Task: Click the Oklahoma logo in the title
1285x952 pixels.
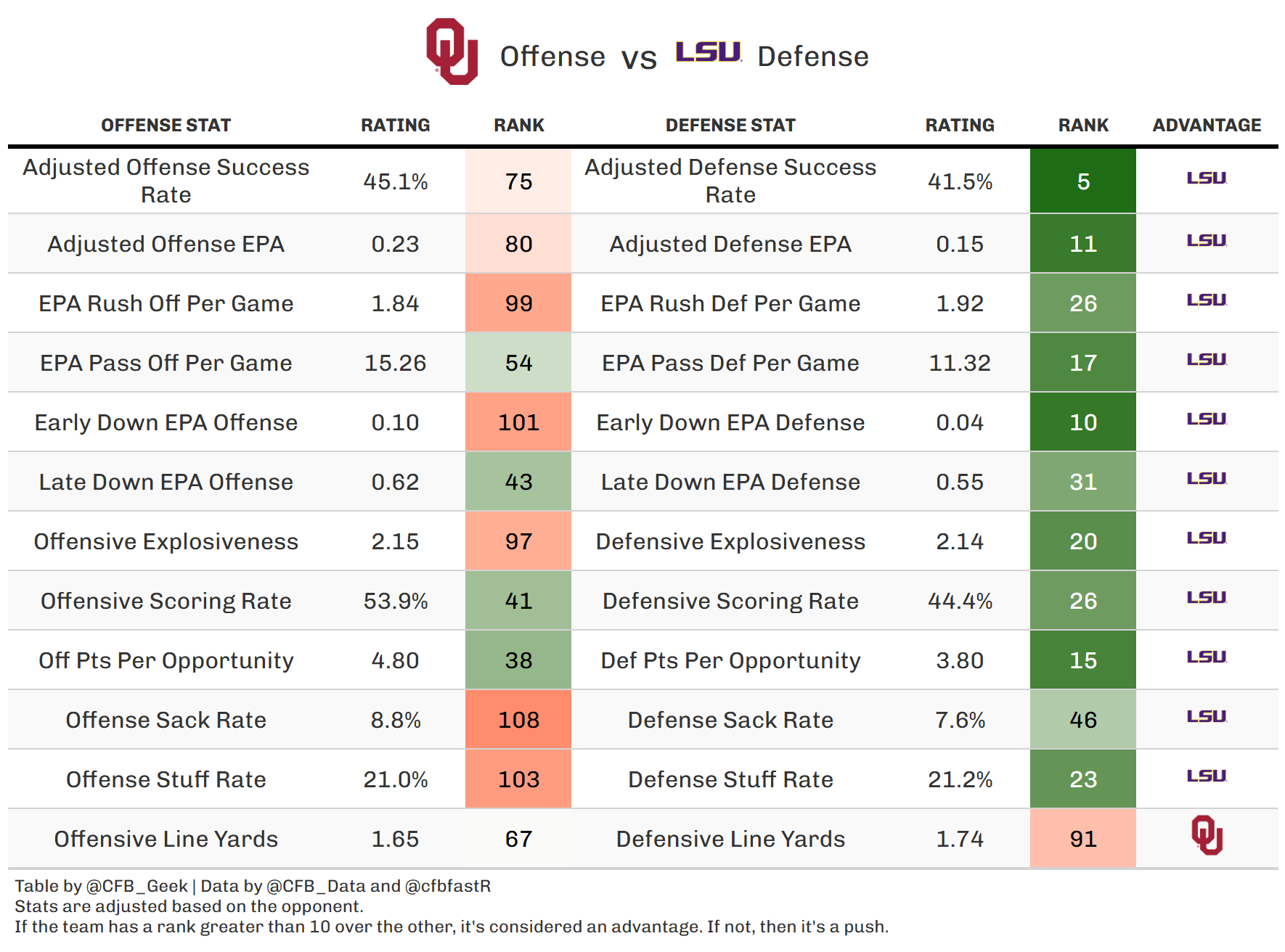Action: 452,52
